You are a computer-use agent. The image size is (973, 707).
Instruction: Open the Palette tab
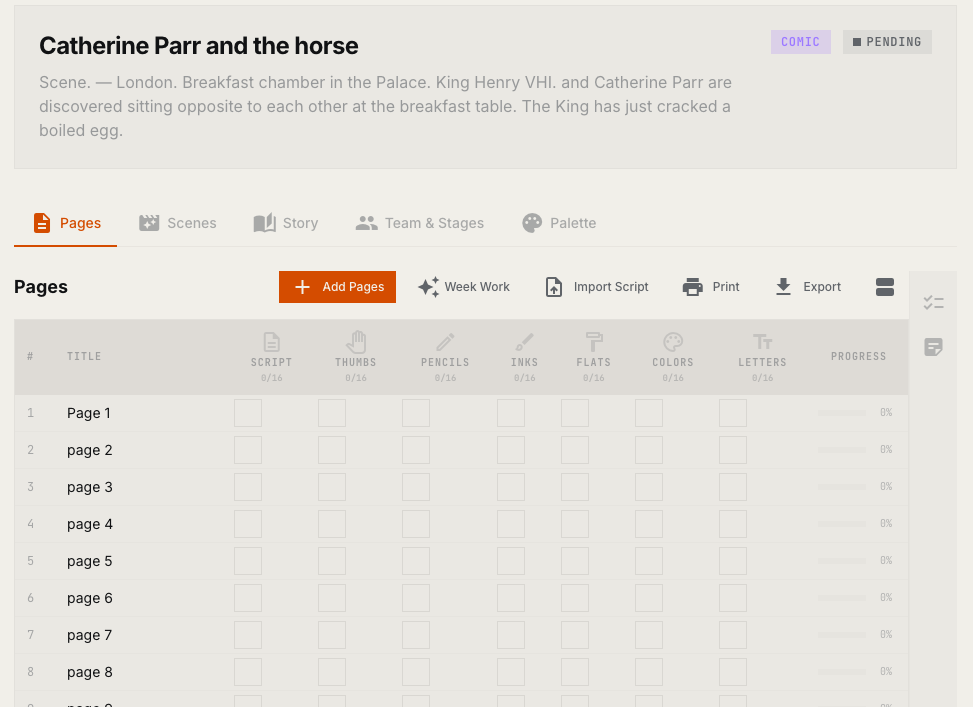click(559, 223)
